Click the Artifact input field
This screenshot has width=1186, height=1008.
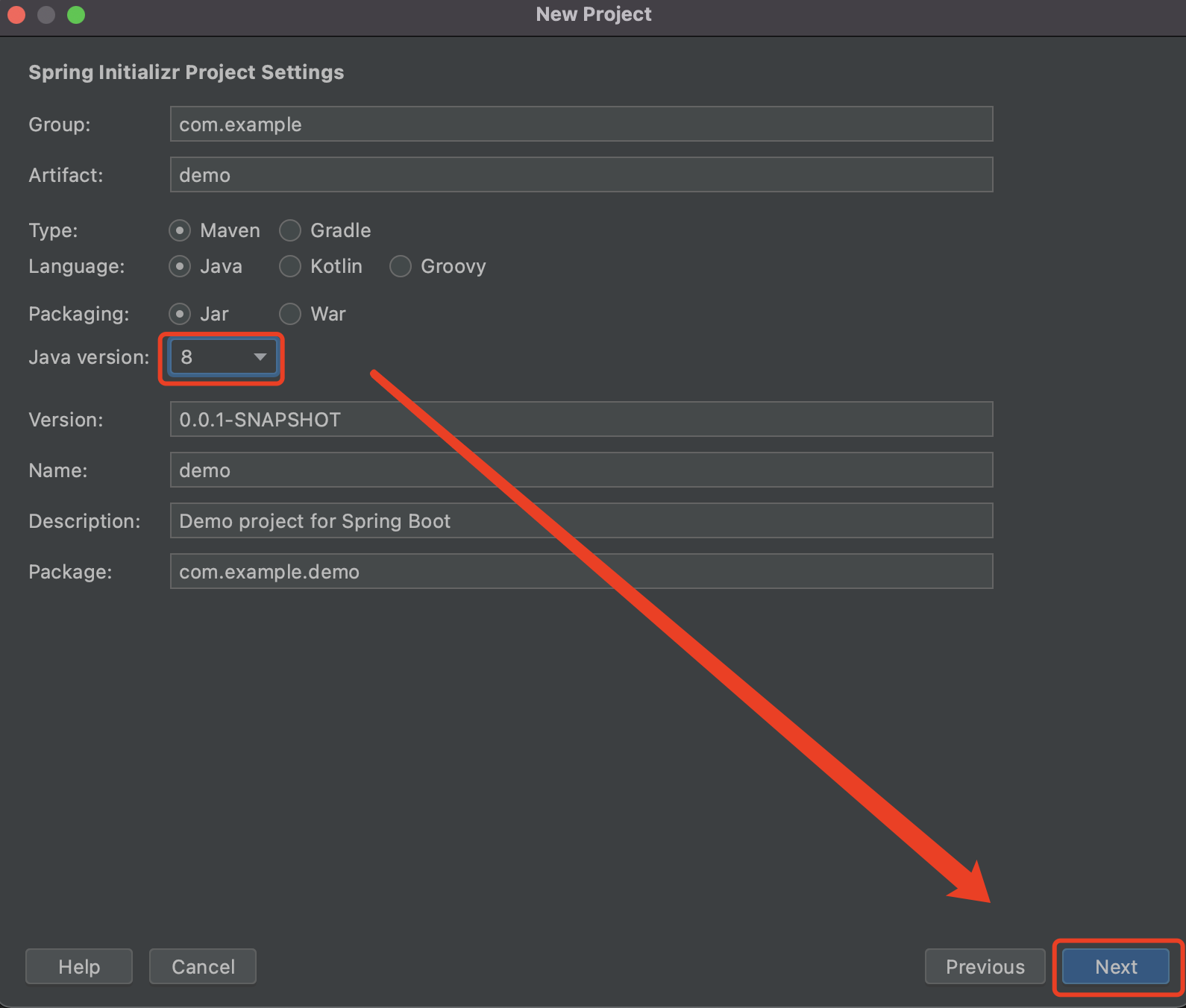tap(581, 174)
